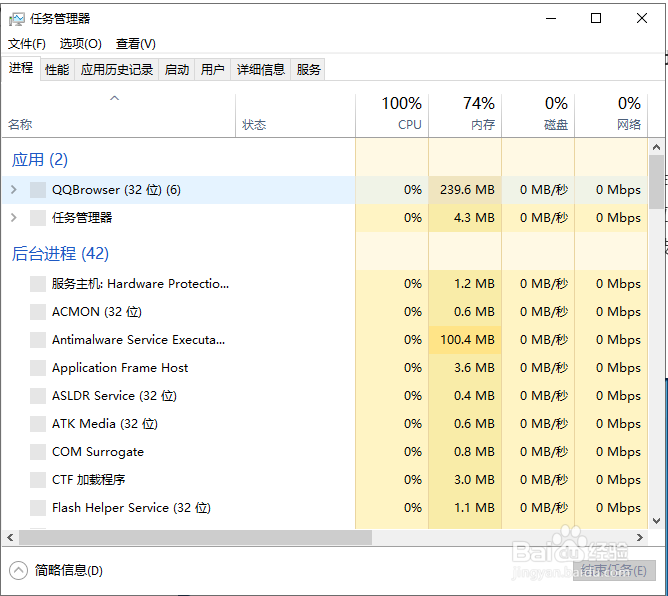
Task: Click the 任务管理器 process row icon
Action: point(38,218)
